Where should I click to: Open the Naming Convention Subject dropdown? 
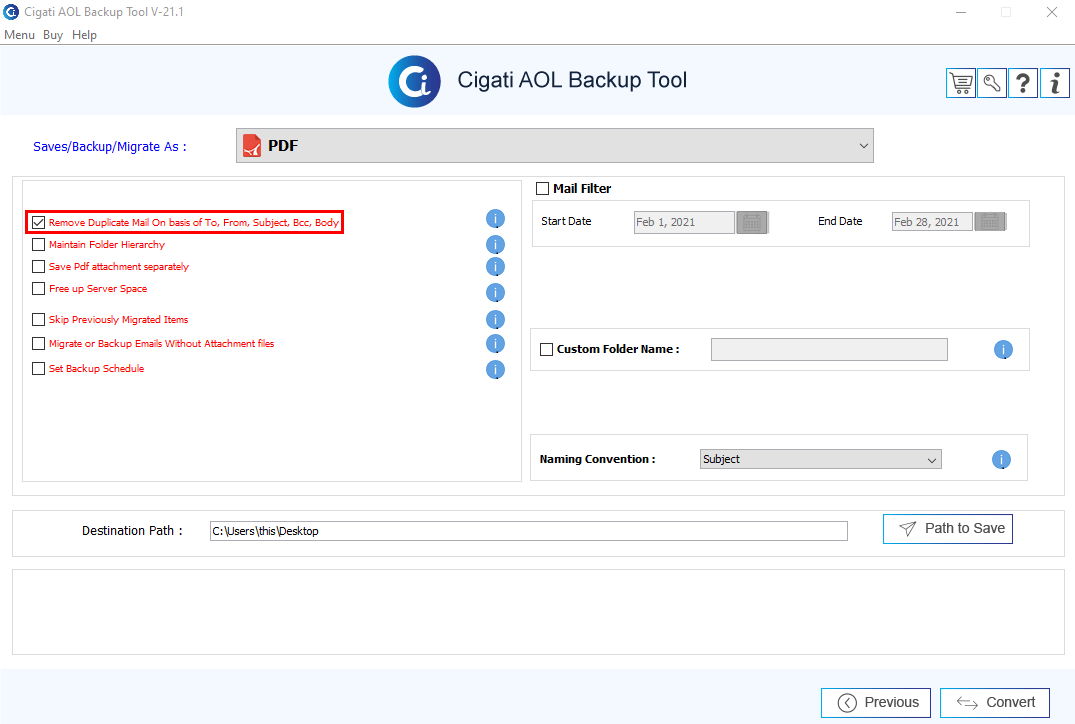[x=821, y=459]
